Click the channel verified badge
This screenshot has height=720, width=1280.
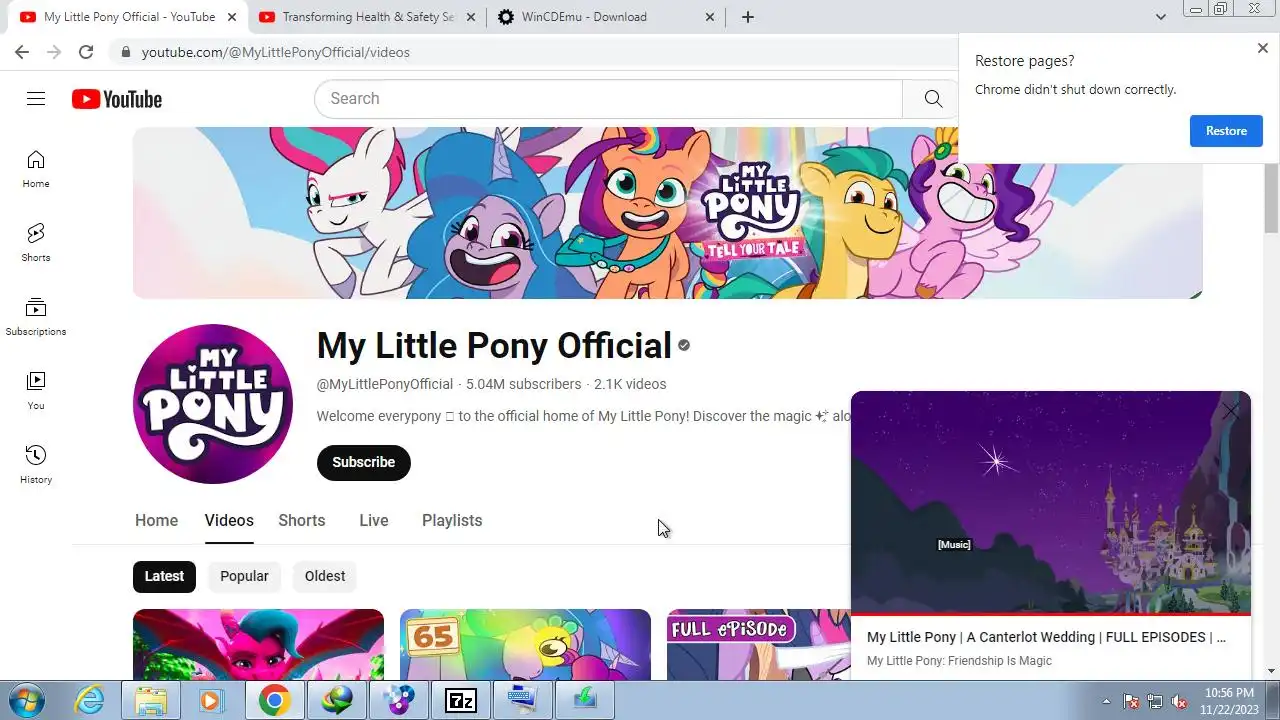coord(684,345)
